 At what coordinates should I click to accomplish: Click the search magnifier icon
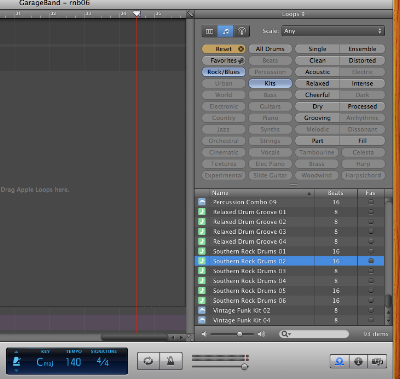(x=285, y=334)
